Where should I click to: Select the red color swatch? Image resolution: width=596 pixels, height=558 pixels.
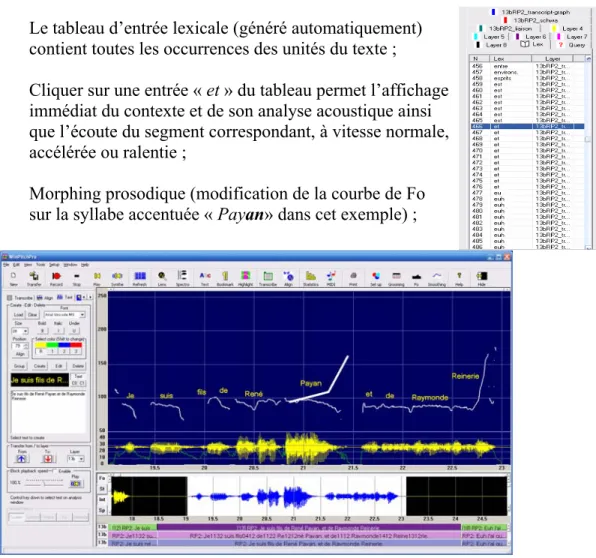(x=76, y=345)
